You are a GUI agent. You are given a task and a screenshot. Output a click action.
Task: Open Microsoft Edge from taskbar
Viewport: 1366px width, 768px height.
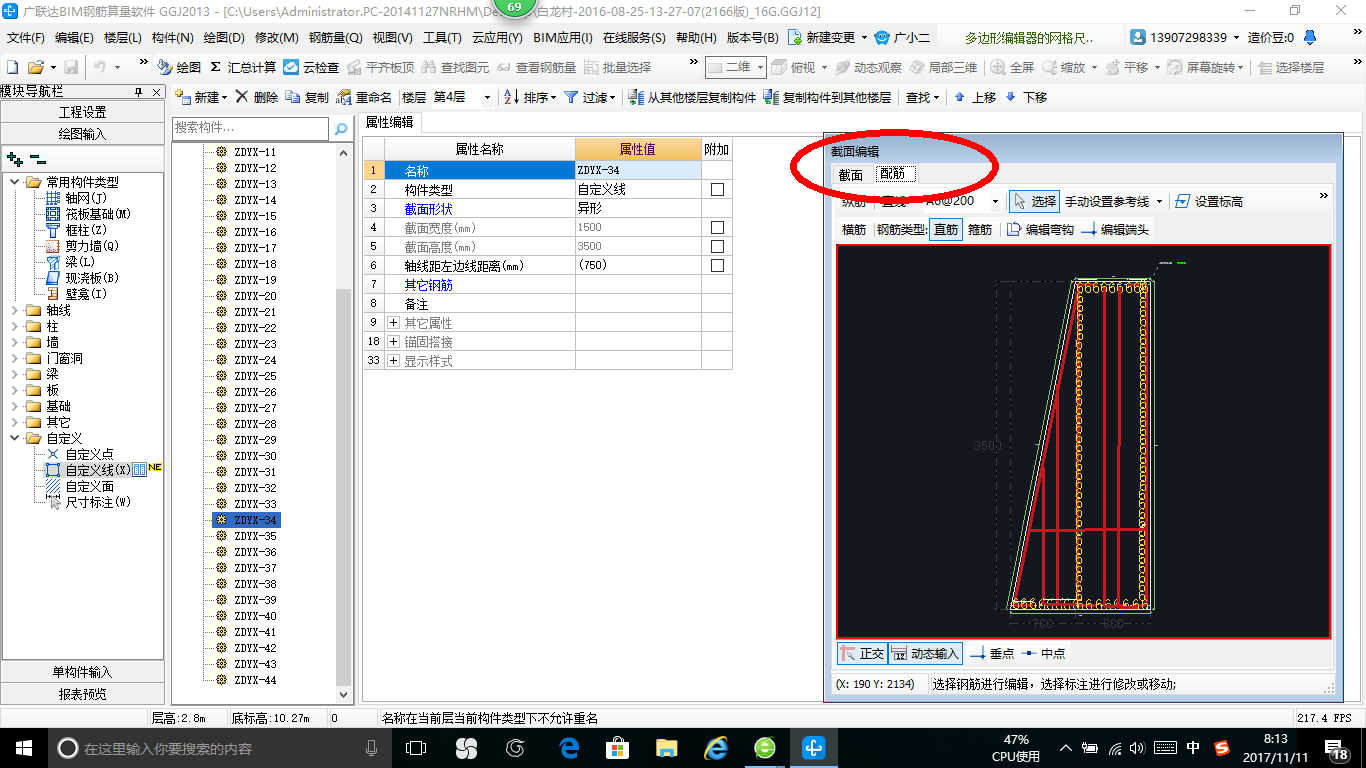[569, 748]
